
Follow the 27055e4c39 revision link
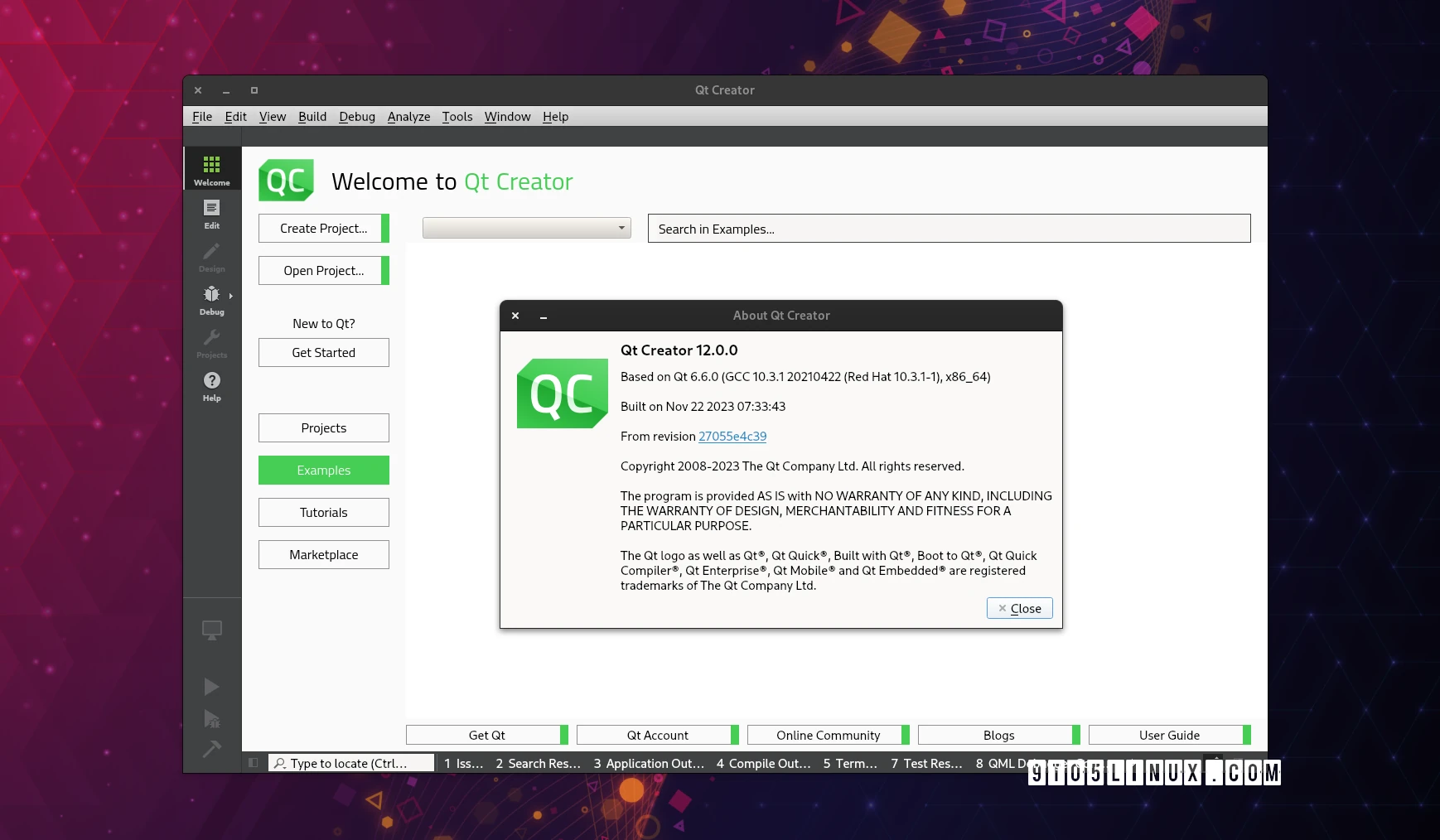(x=732, y=437)
